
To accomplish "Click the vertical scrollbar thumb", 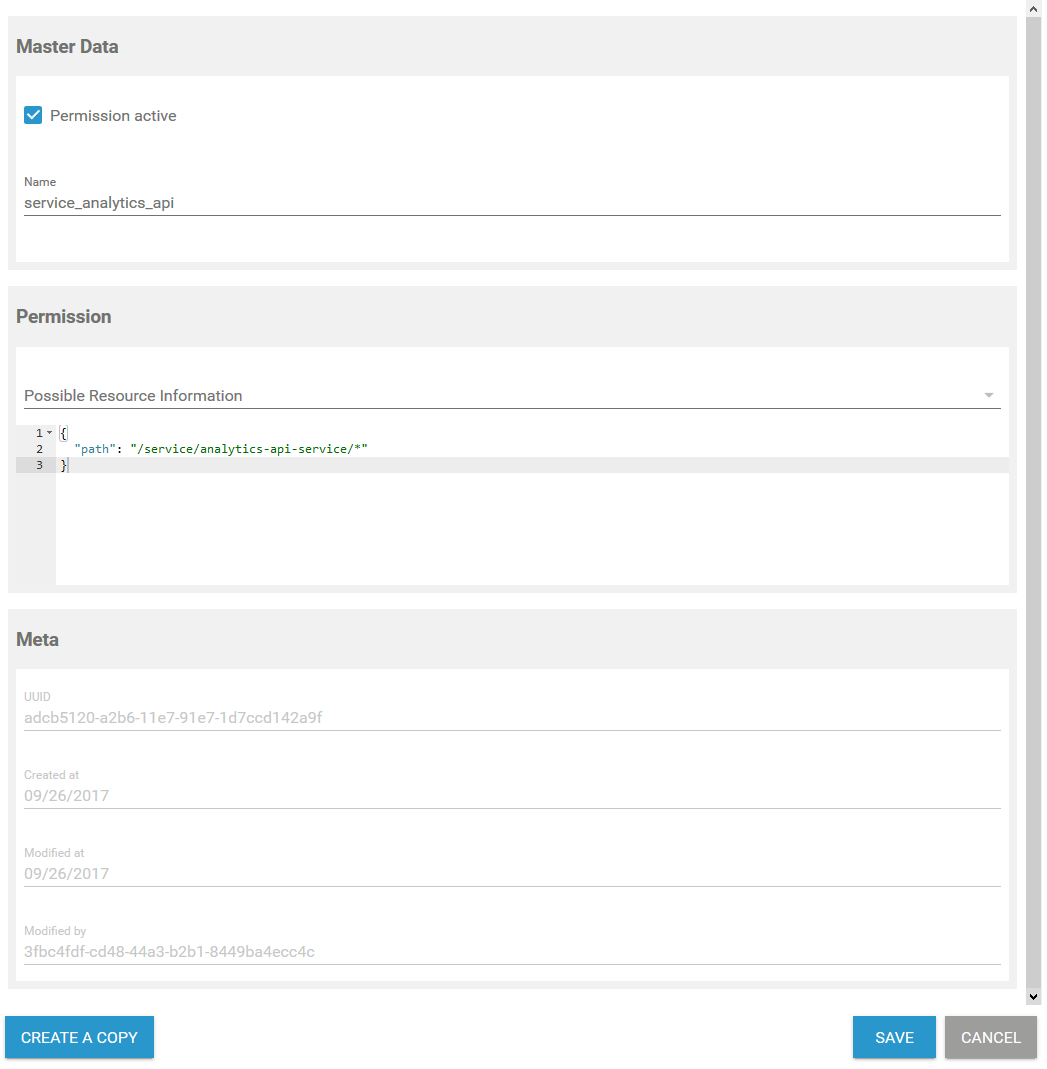I will 1034,500.
